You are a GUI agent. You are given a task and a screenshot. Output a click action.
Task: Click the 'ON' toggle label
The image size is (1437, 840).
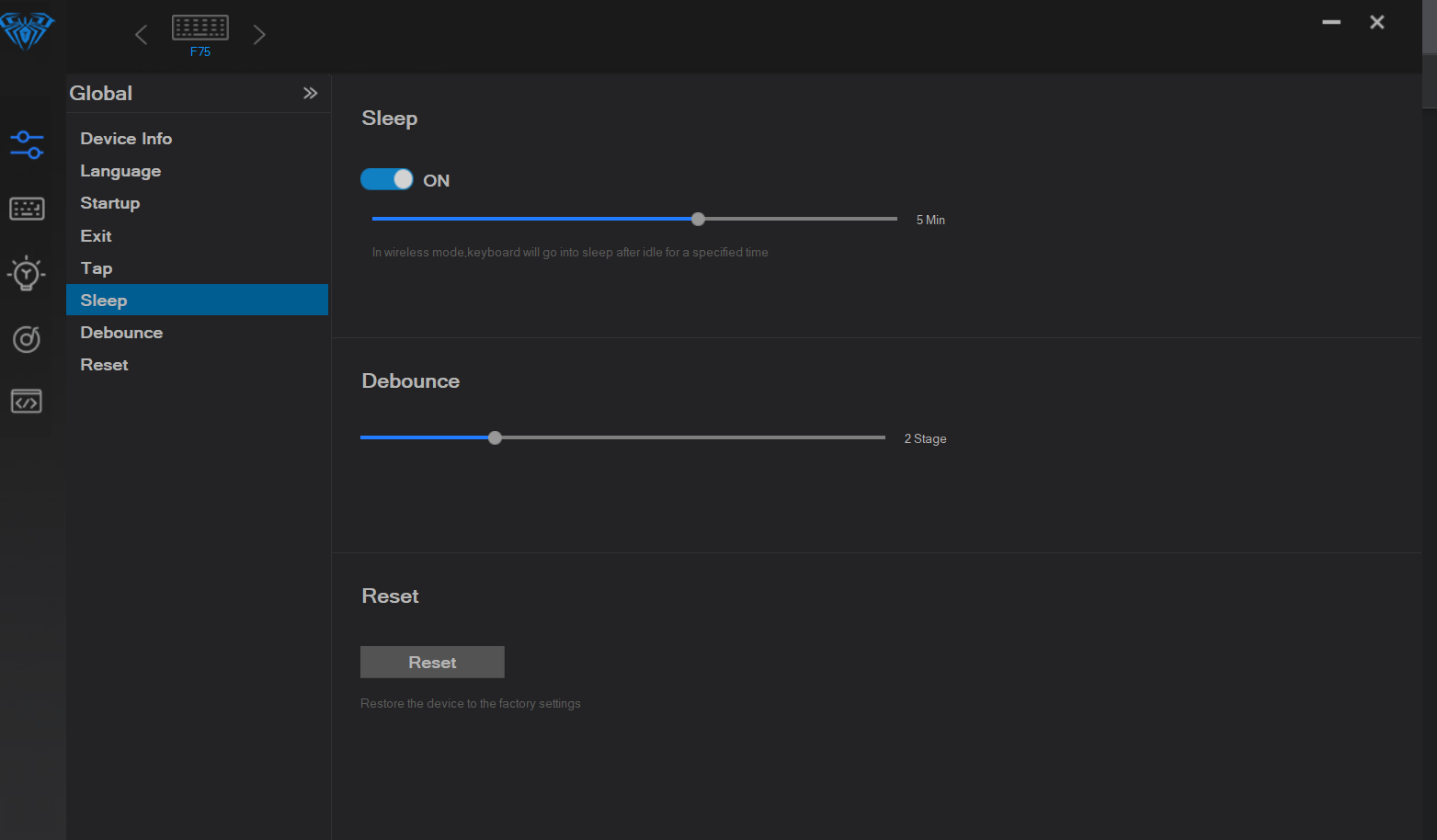coord(437,181)
